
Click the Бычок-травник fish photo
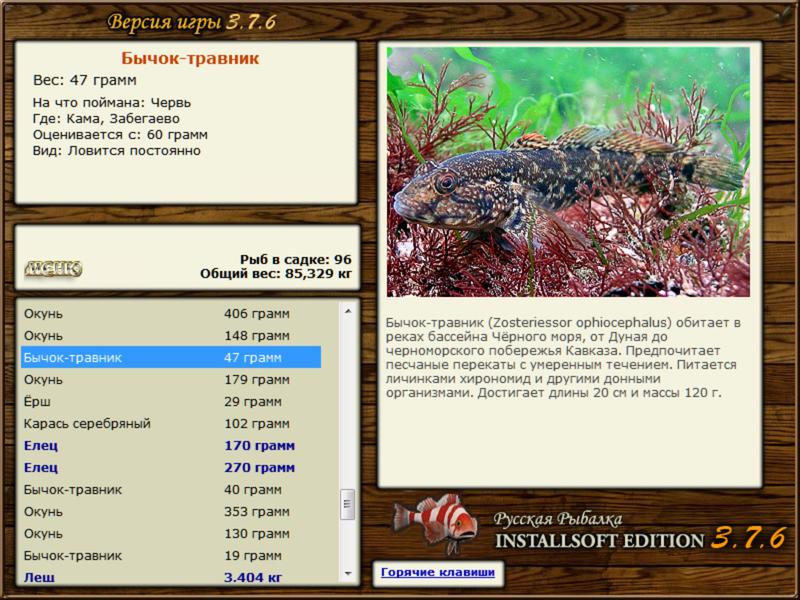[x=568, y=172]
